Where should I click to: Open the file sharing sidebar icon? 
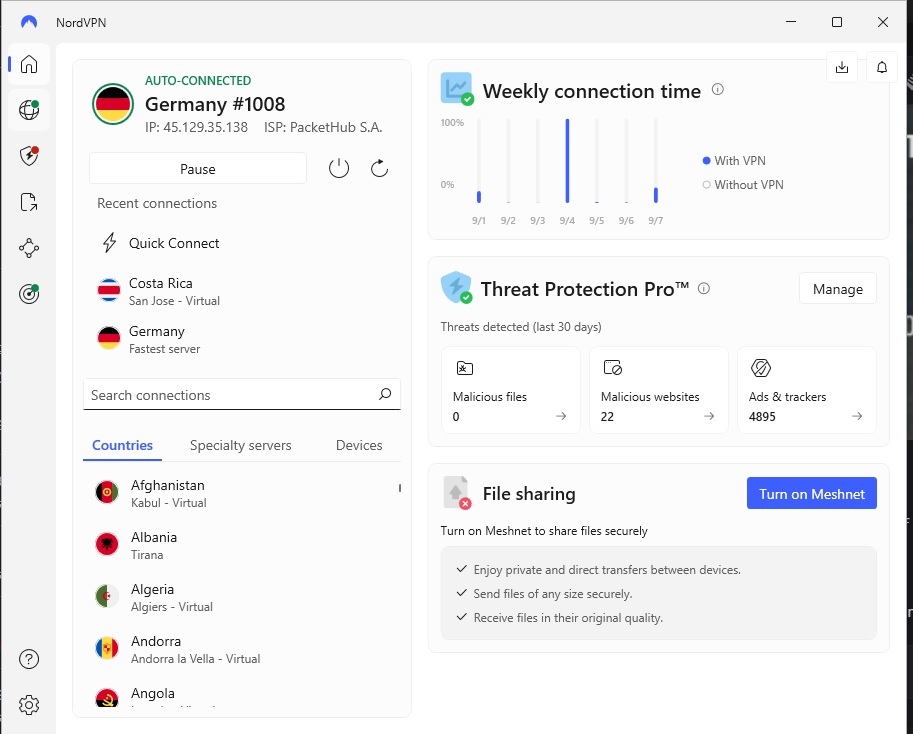coord(29,202)
